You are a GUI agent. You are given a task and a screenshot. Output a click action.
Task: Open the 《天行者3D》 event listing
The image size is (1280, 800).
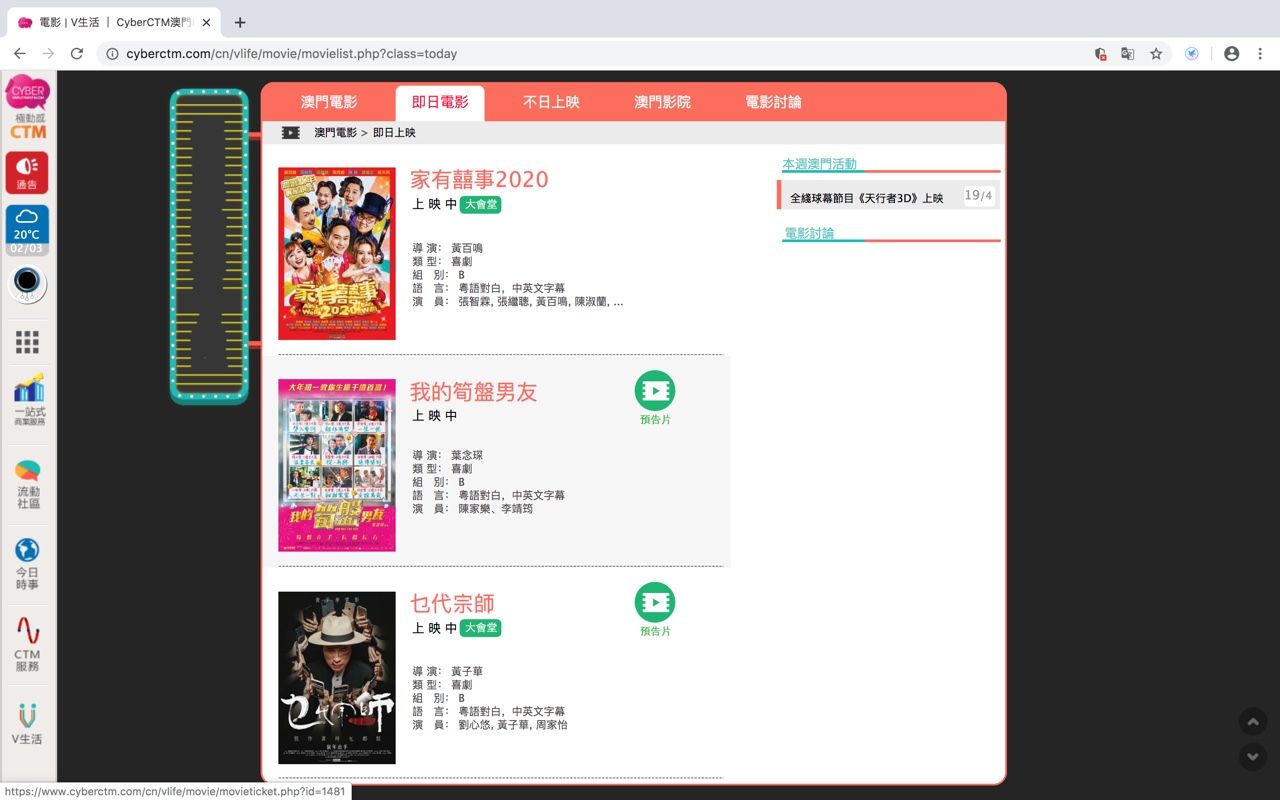pyautogui.click(x=867, y=198)
